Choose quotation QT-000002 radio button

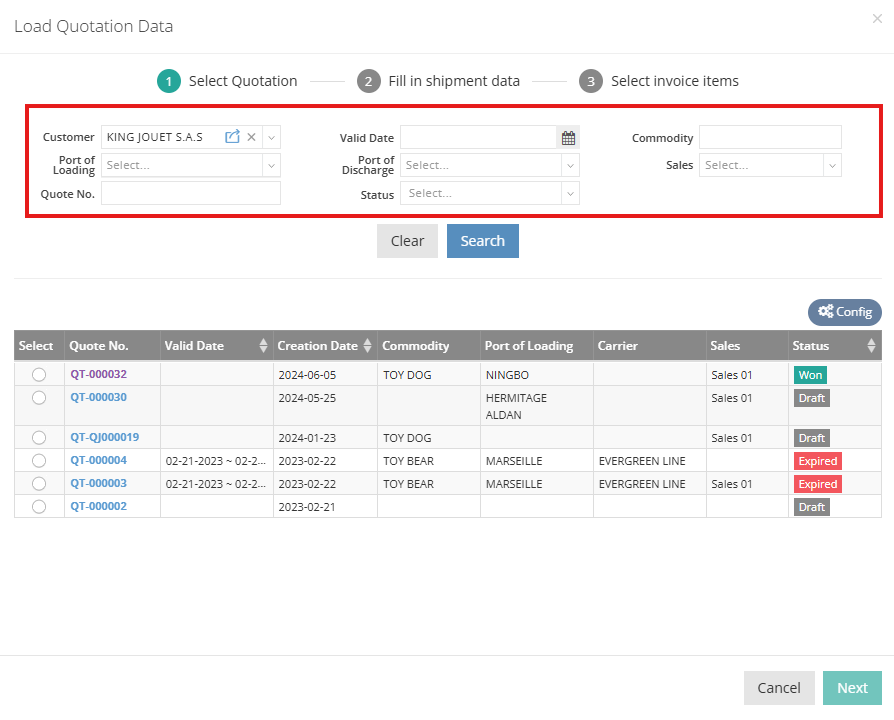click(39, 507)
